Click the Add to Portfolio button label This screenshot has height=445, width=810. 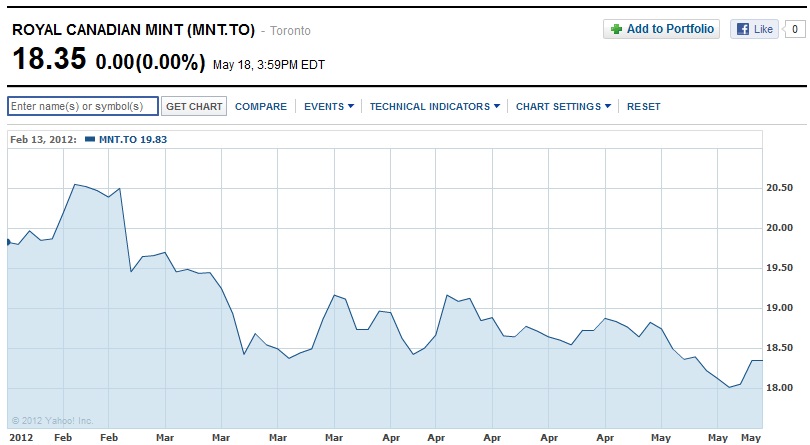[670, 29]
